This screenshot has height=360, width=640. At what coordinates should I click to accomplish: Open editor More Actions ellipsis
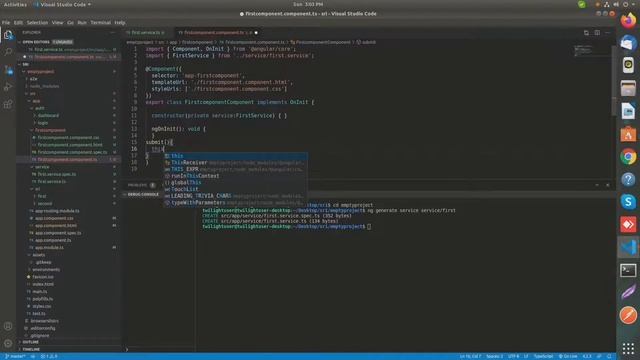[x=608, y=33]
